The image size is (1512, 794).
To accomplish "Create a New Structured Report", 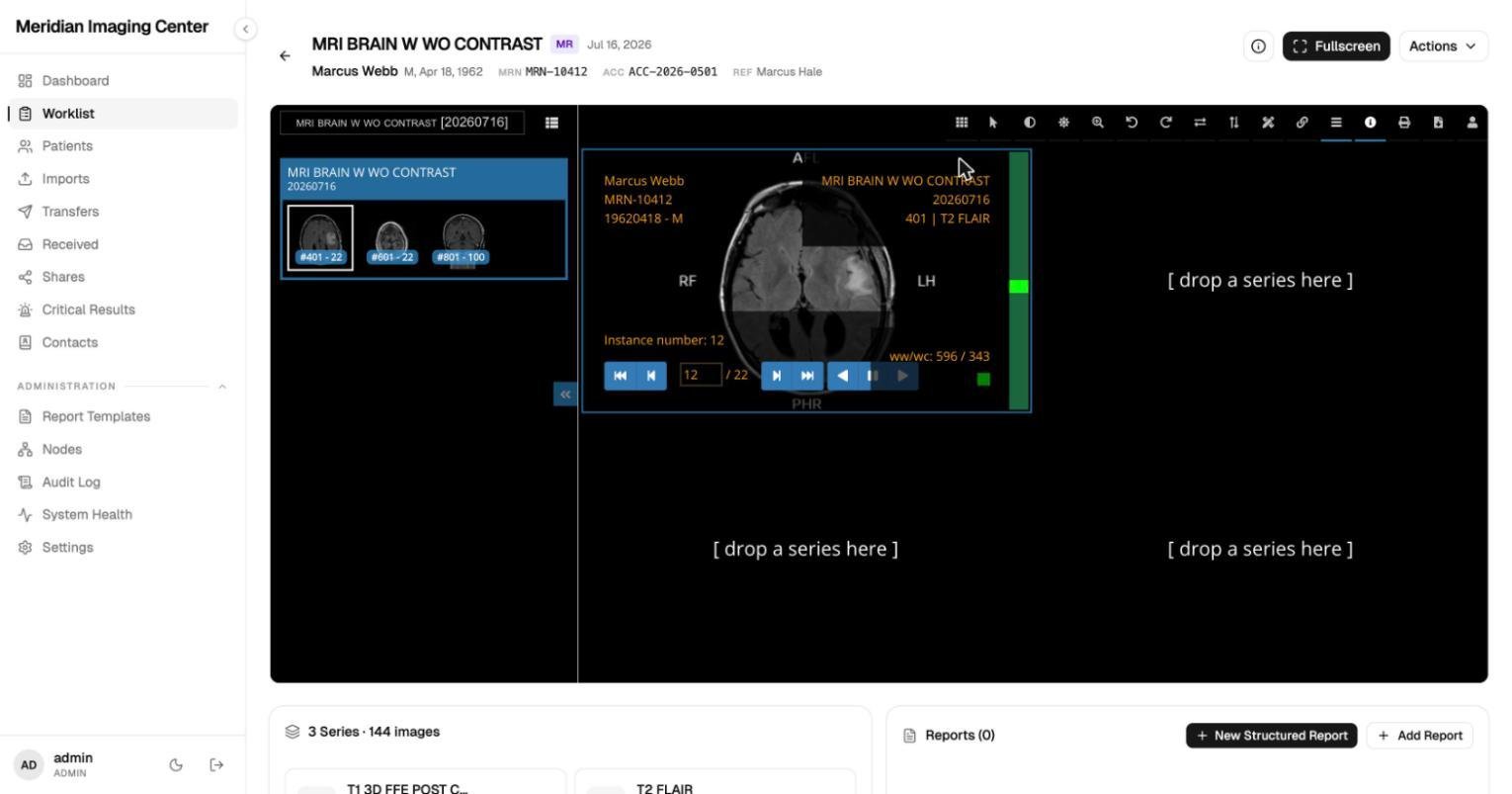I will pyautogui.click(x=1272, y=736).
